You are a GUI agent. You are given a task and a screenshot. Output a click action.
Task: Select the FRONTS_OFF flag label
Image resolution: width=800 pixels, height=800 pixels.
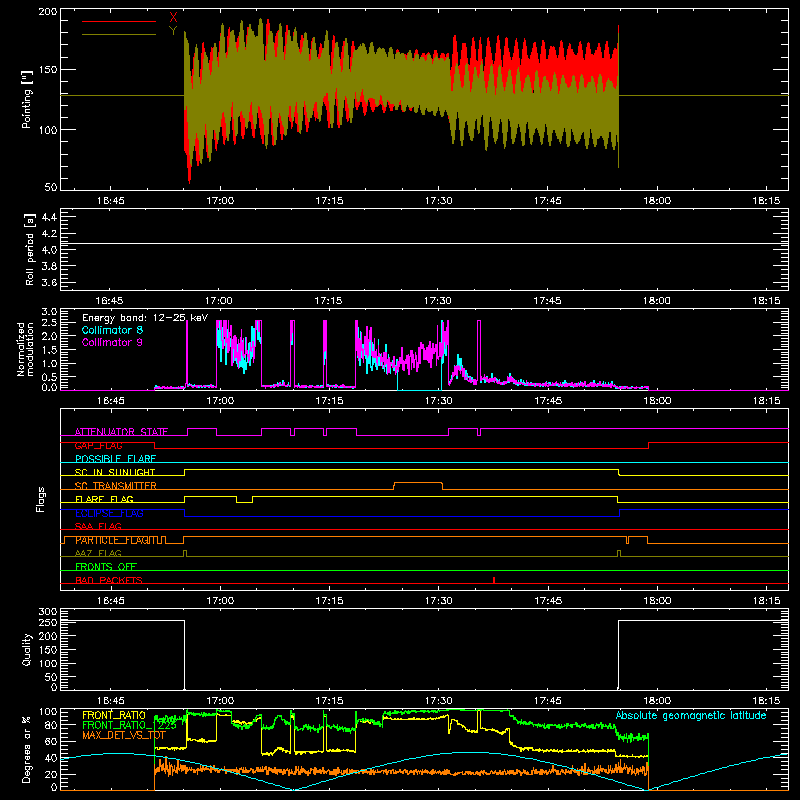(x=106, y=566)
